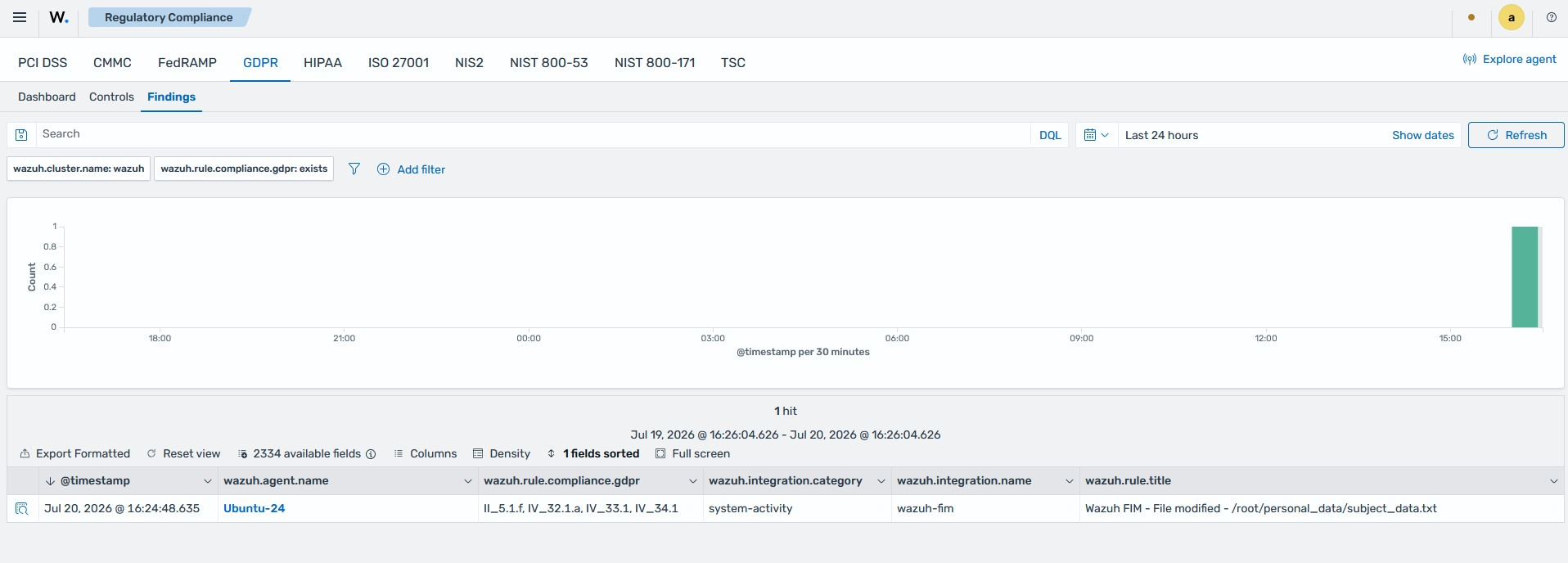Open wazuh.integration.category column menu chevron
The width and height of the screenshot is (1568, 563).
pyautogui.click(x=881, y=481)
